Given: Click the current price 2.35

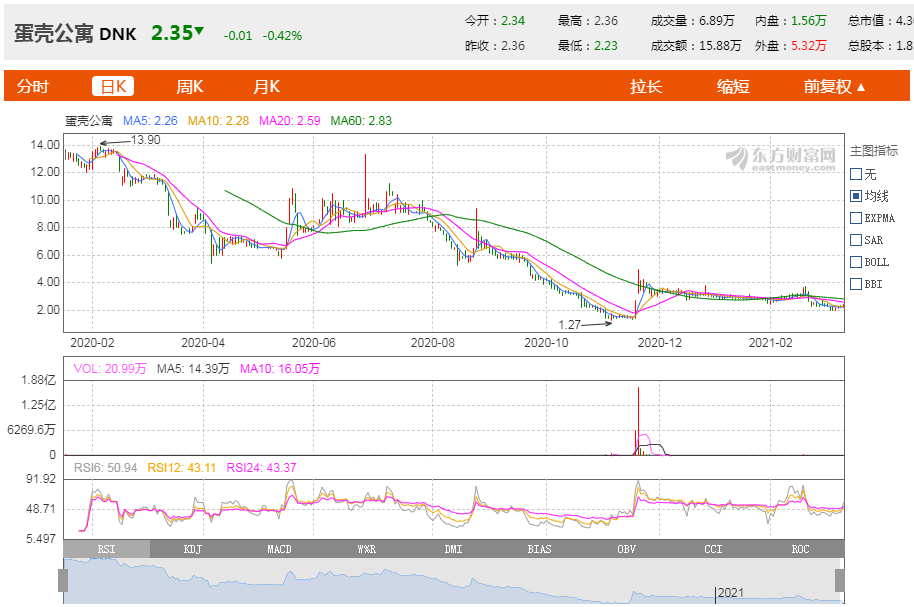Looking at the screenshot, I should click(172, 33).
